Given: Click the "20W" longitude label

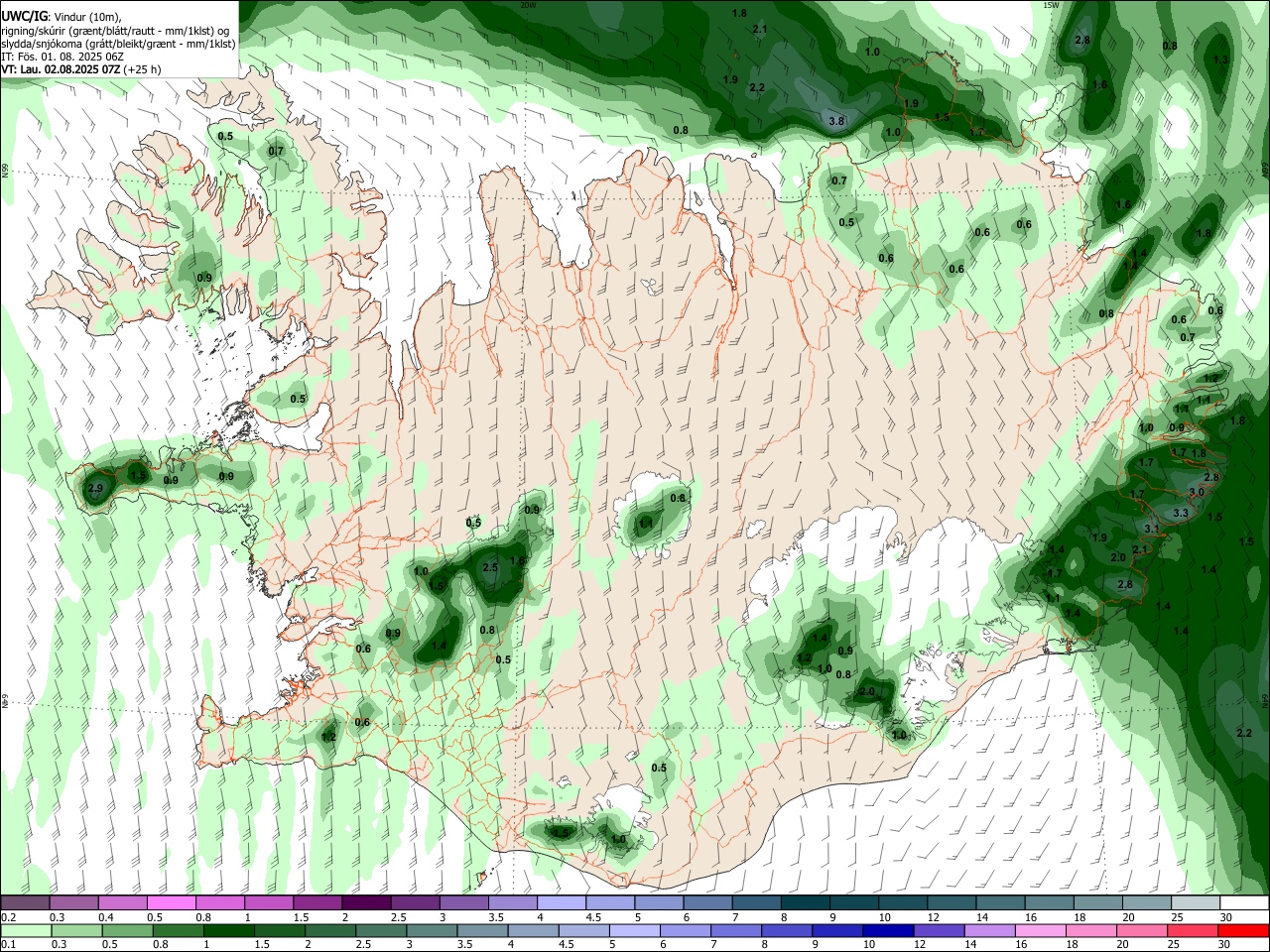Looking at the screenshot, I should [527, 5].
